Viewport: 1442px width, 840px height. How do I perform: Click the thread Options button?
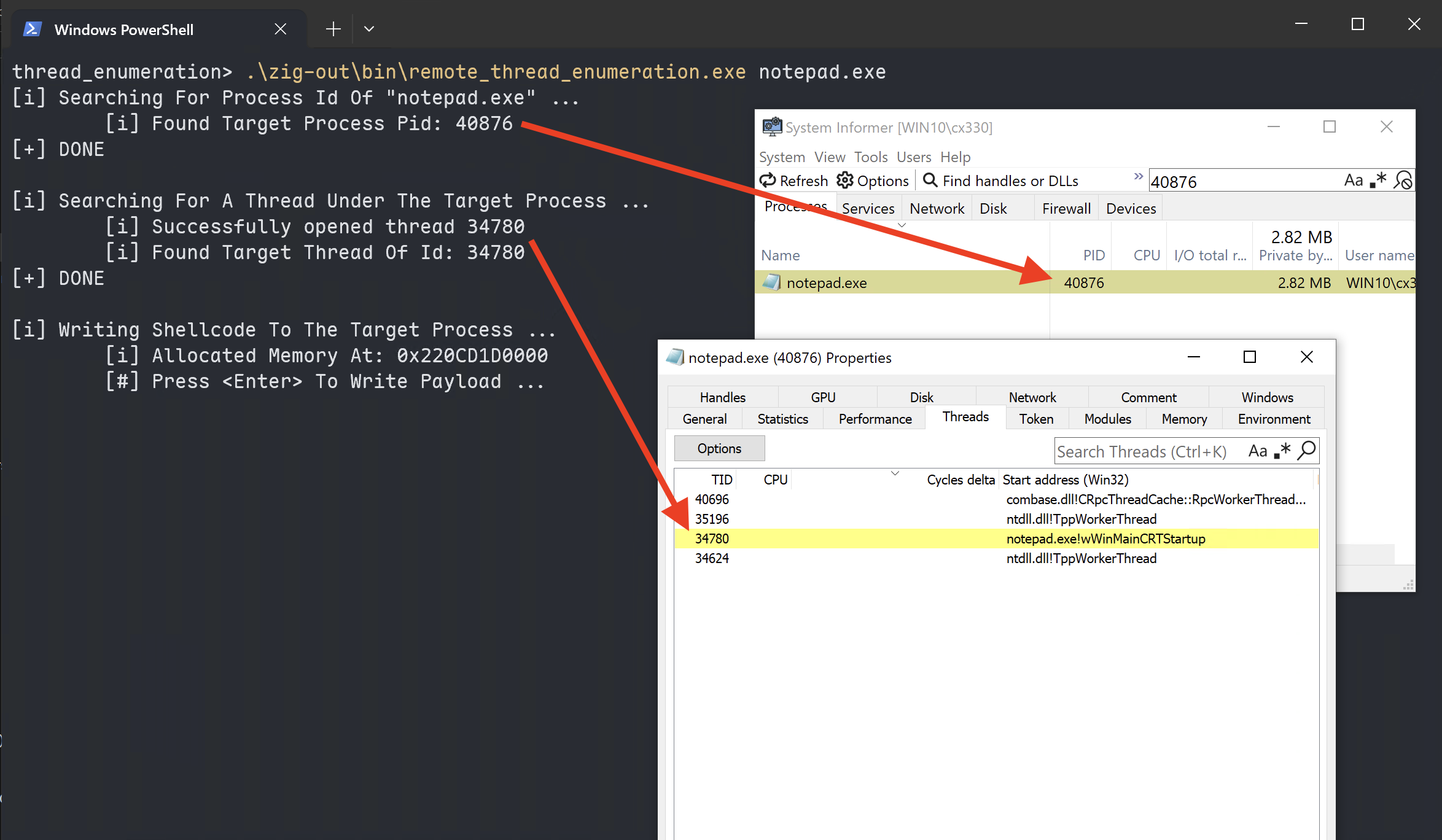click(x=719, y=448)
